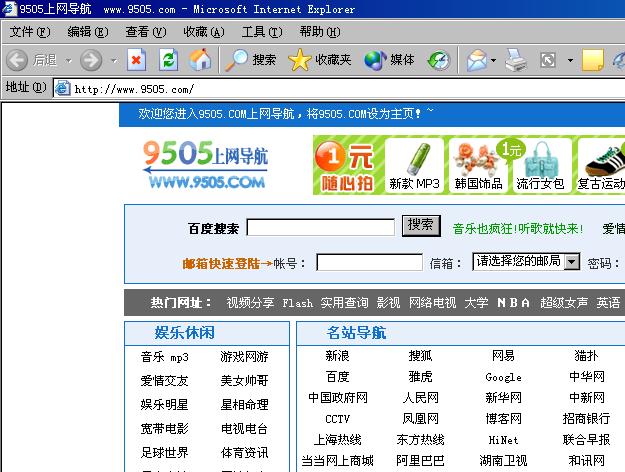Open the 娱乐明星 category link
Image resolution: width=625 pixels, height=472 pixels.
coord(164,405)
